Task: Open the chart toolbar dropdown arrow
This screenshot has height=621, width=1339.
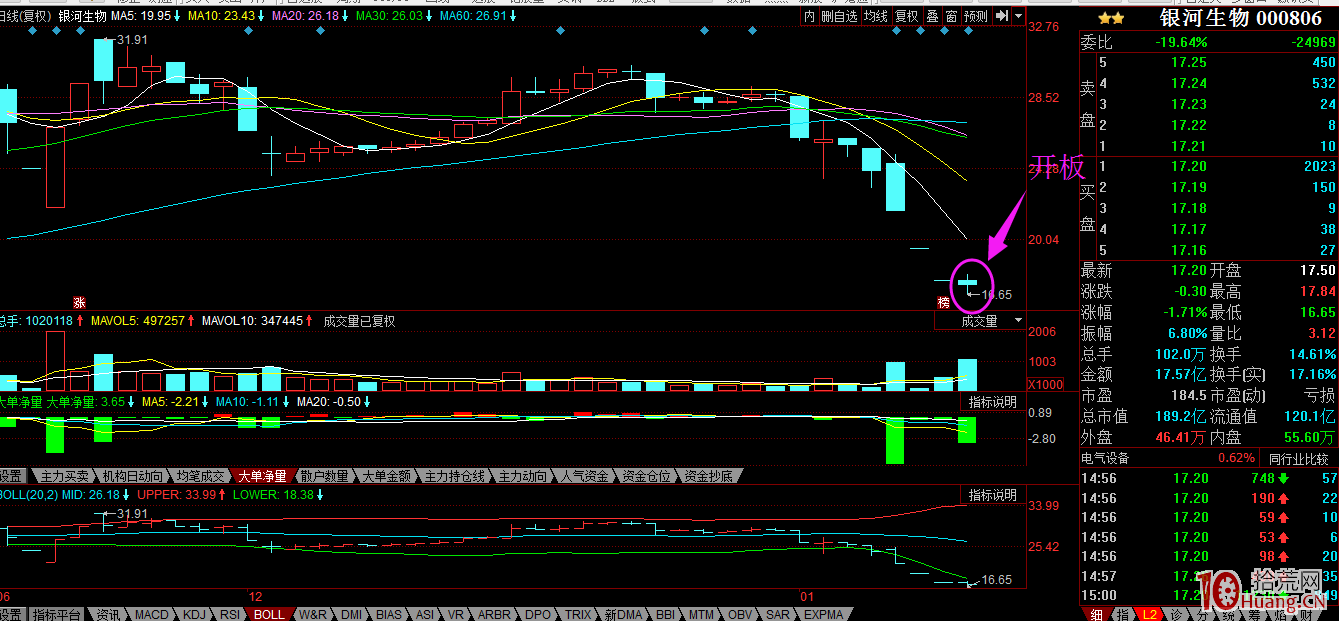Action: (x=1018, y=16)
